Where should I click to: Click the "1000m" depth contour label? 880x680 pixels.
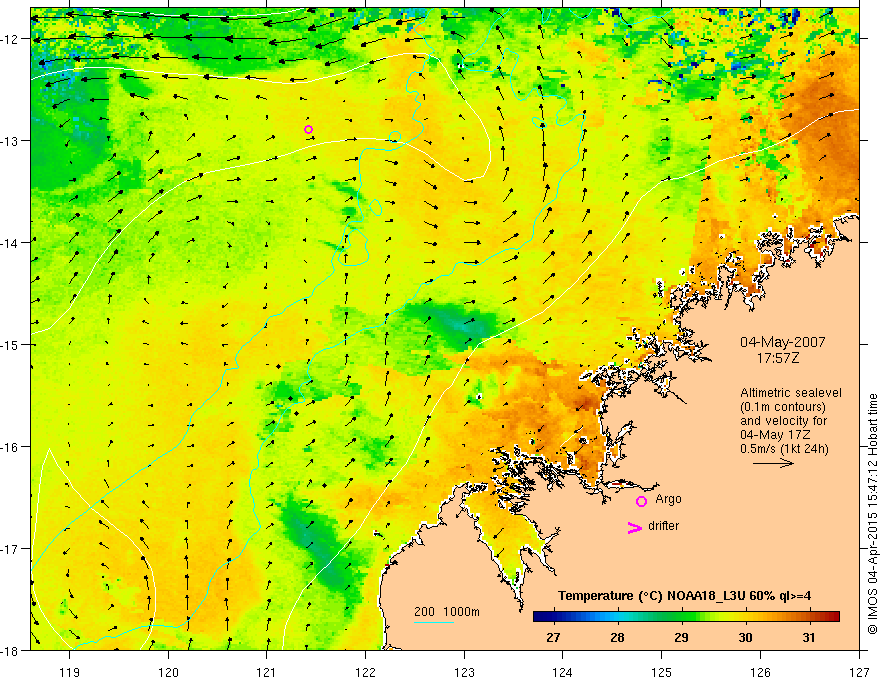462,612
